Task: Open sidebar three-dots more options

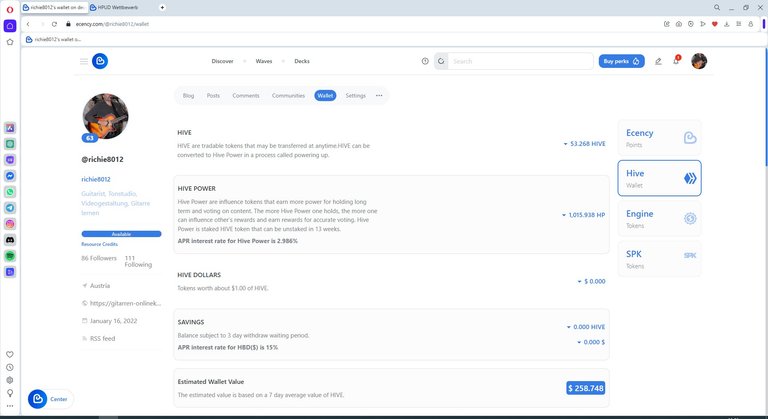Action: 10,406
